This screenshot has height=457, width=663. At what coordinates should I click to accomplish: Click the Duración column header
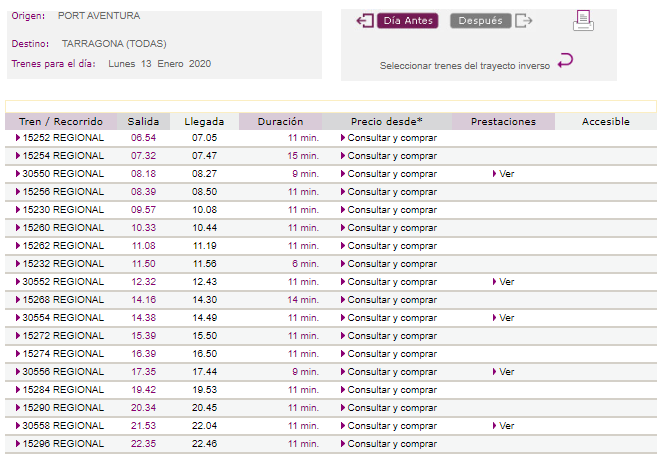click(280, 122)
